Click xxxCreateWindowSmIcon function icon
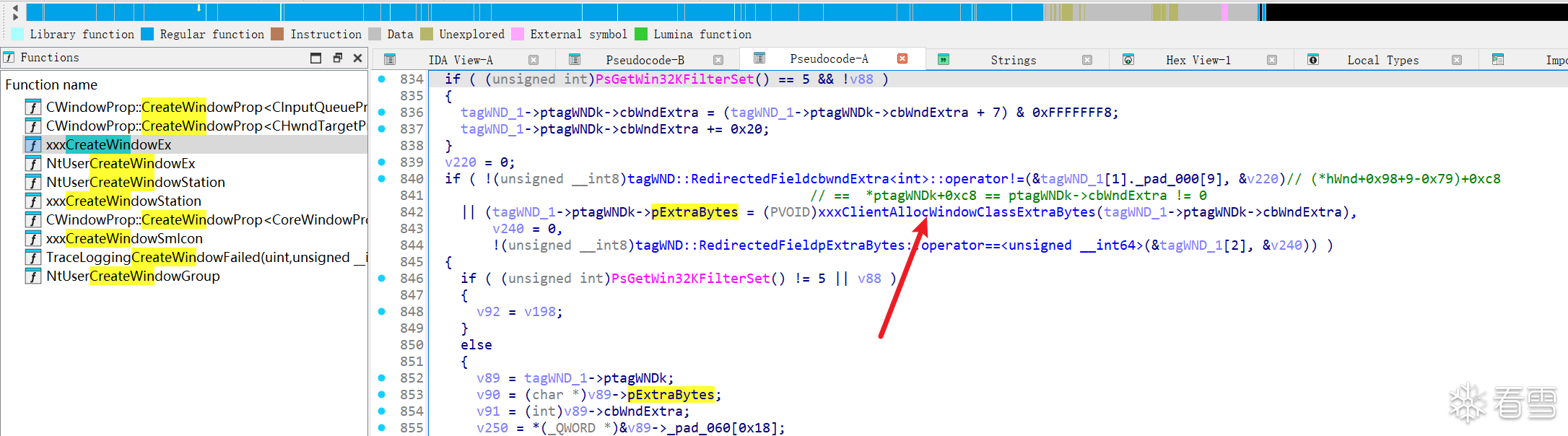Image resolution: width=1568 pixels, height=436 pixels. (x=33, y=238)
